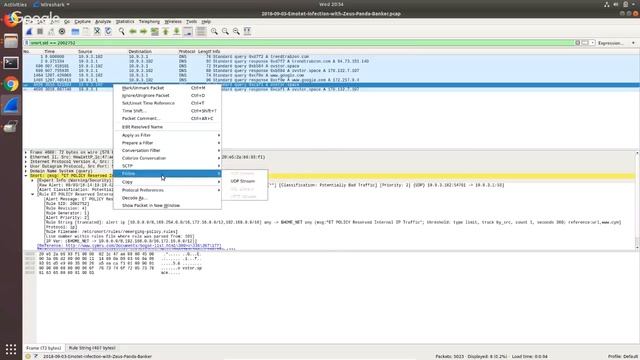640x360 pixels.
Task: Choose Packet Comment... in context menu
Action: click(167, 119)
